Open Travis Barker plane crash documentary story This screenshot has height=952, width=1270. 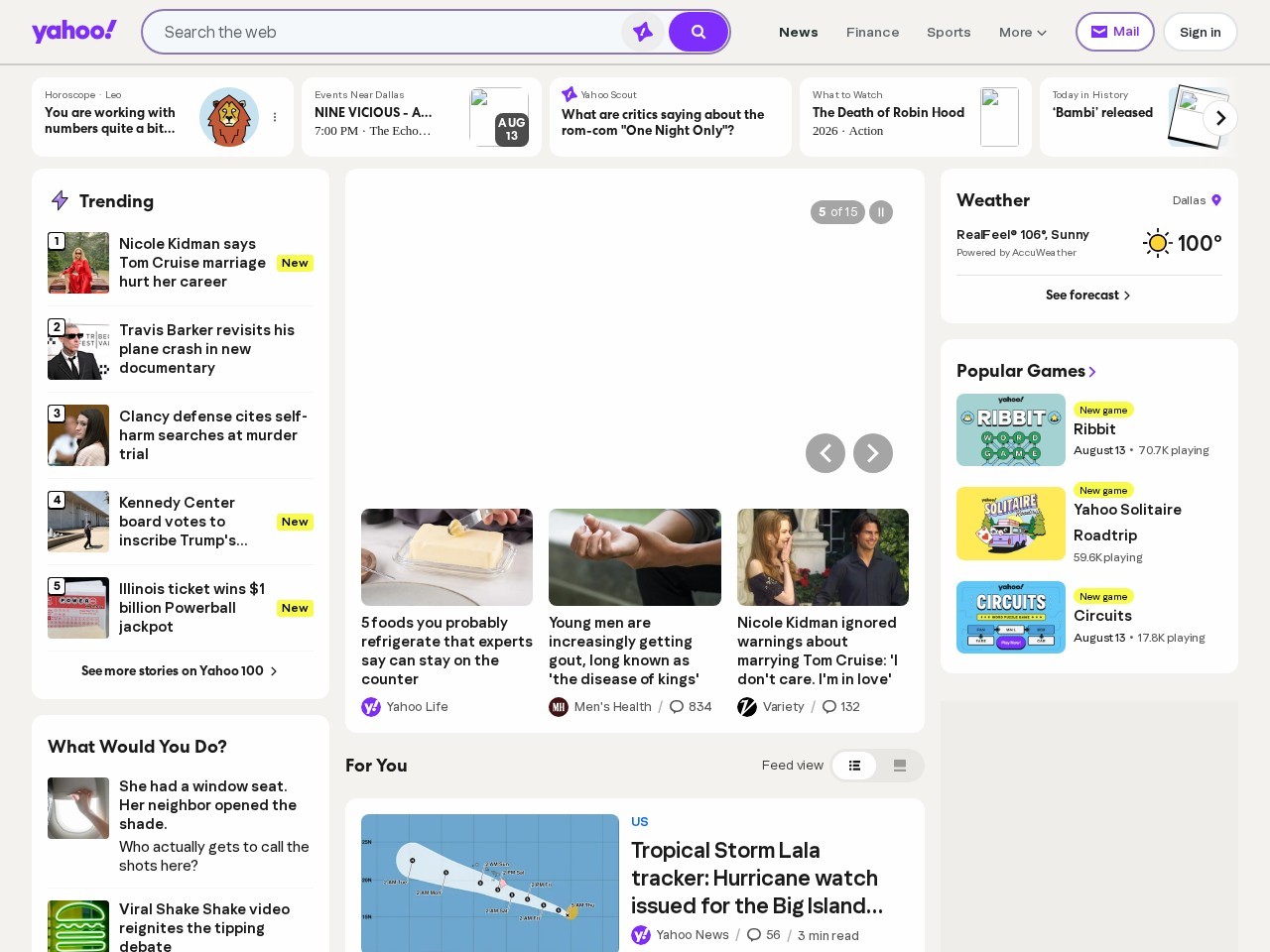(x=206, y=349)
